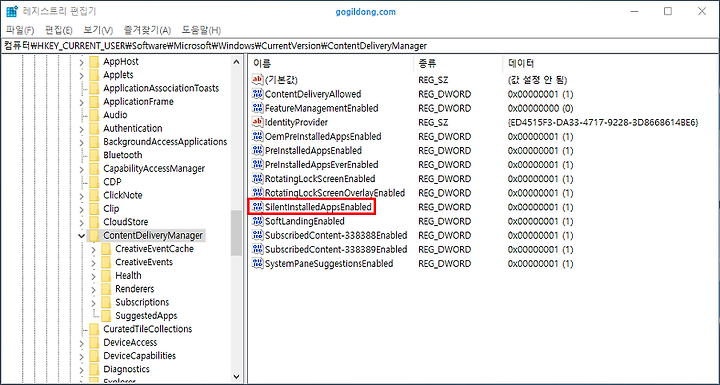This screenshot has width=720, height=385.
Task: Click the CloudStore folder icon
Action: [x=94, y=222]
